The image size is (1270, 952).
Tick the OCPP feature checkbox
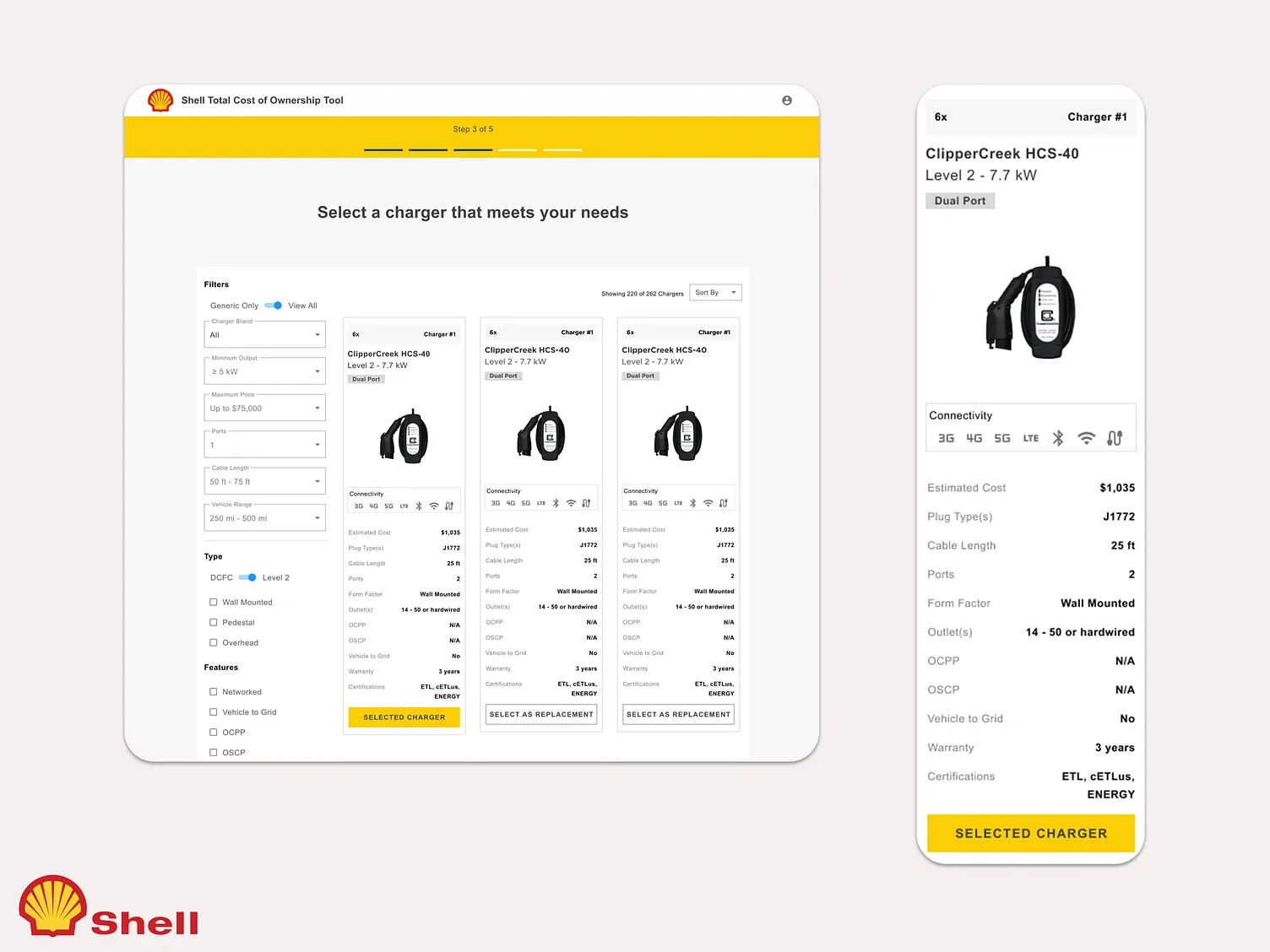coord(214,733)
